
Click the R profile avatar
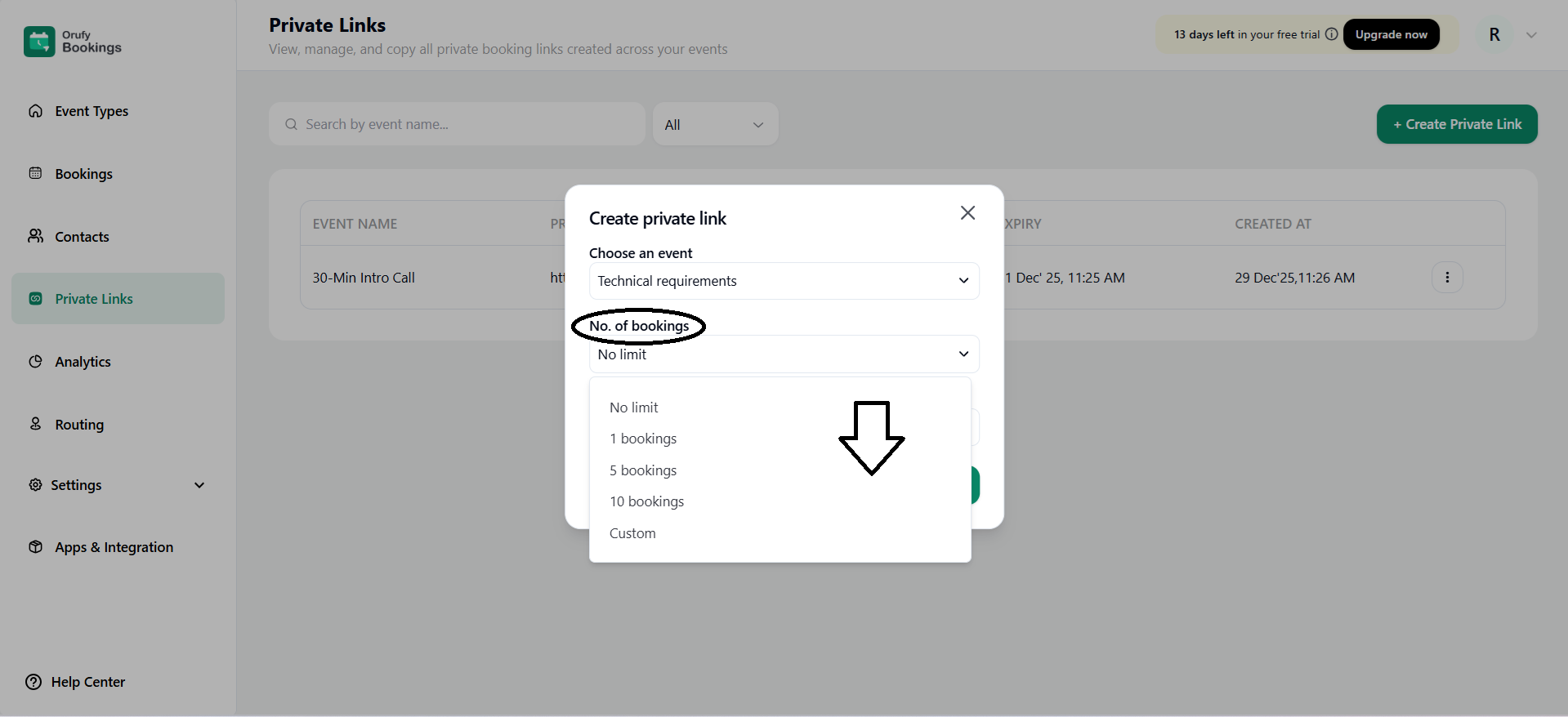click(x=1494, y=35)
